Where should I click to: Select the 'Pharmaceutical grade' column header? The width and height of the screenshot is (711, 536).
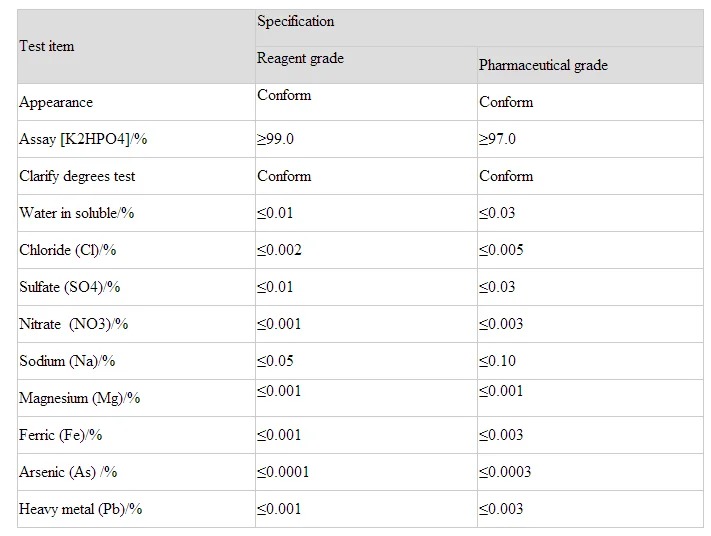coord(543,65)
